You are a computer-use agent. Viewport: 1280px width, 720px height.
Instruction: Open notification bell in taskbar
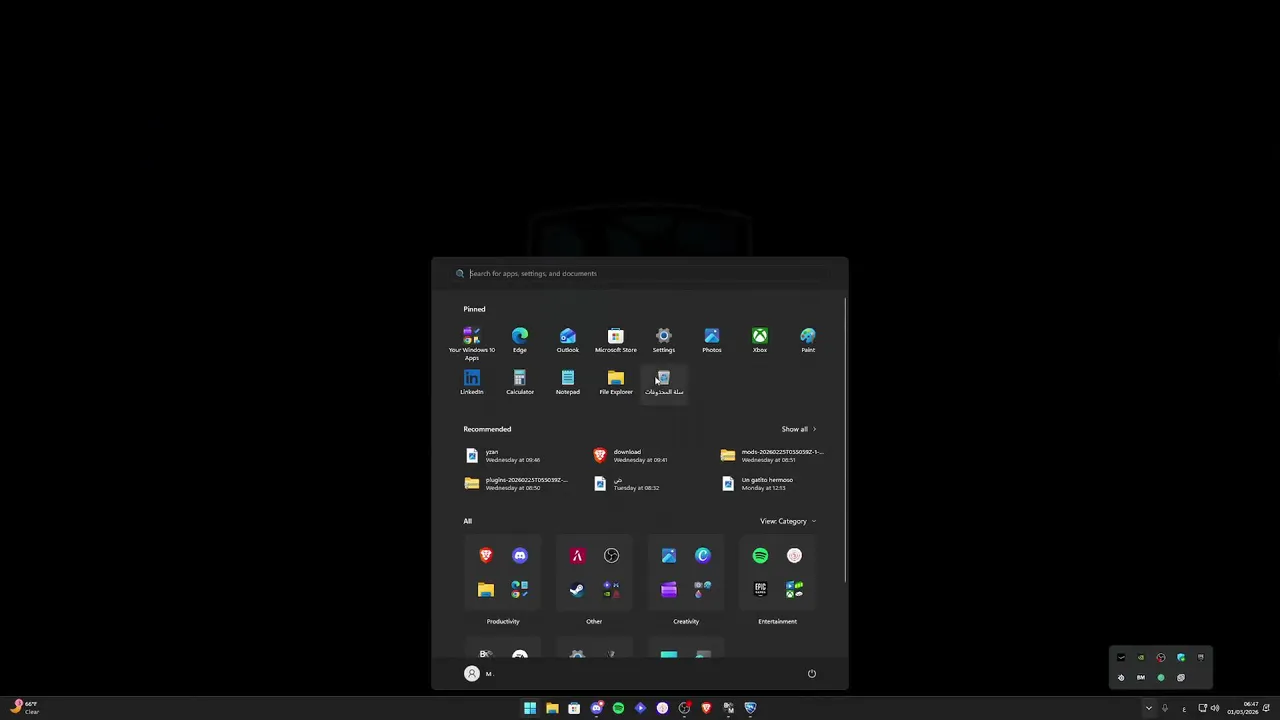pyautogui.click(x=1267, y=708)
